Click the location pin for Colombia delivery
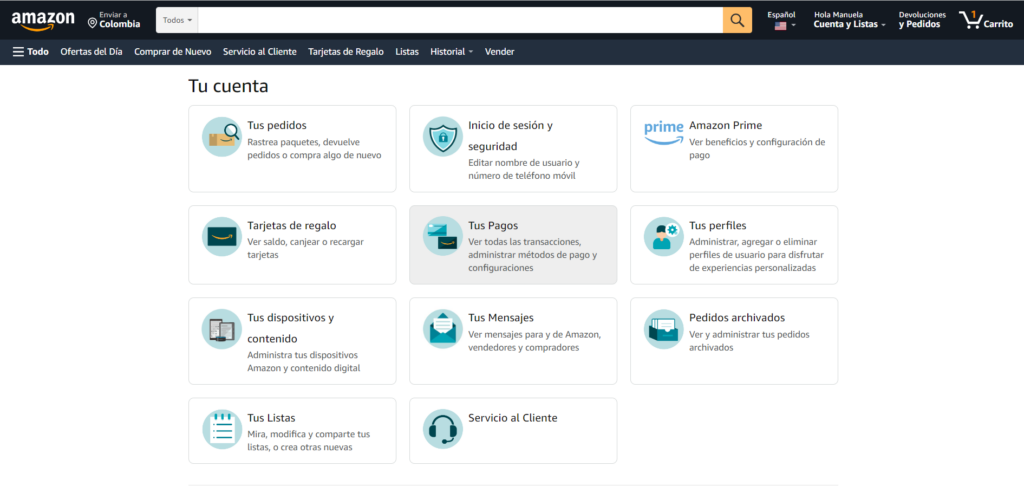Viewport: 1024px width, 486px height. pos(92,24)
